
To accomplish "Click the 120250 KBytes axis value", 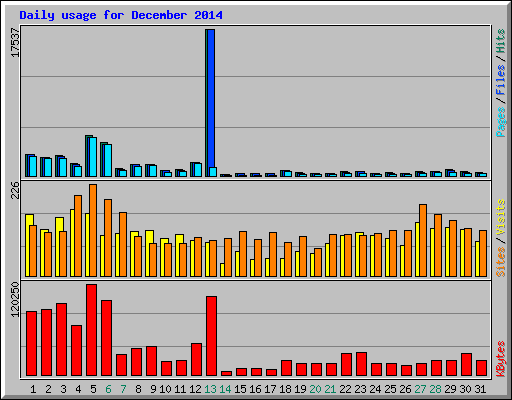I will (x=15, y=299).
